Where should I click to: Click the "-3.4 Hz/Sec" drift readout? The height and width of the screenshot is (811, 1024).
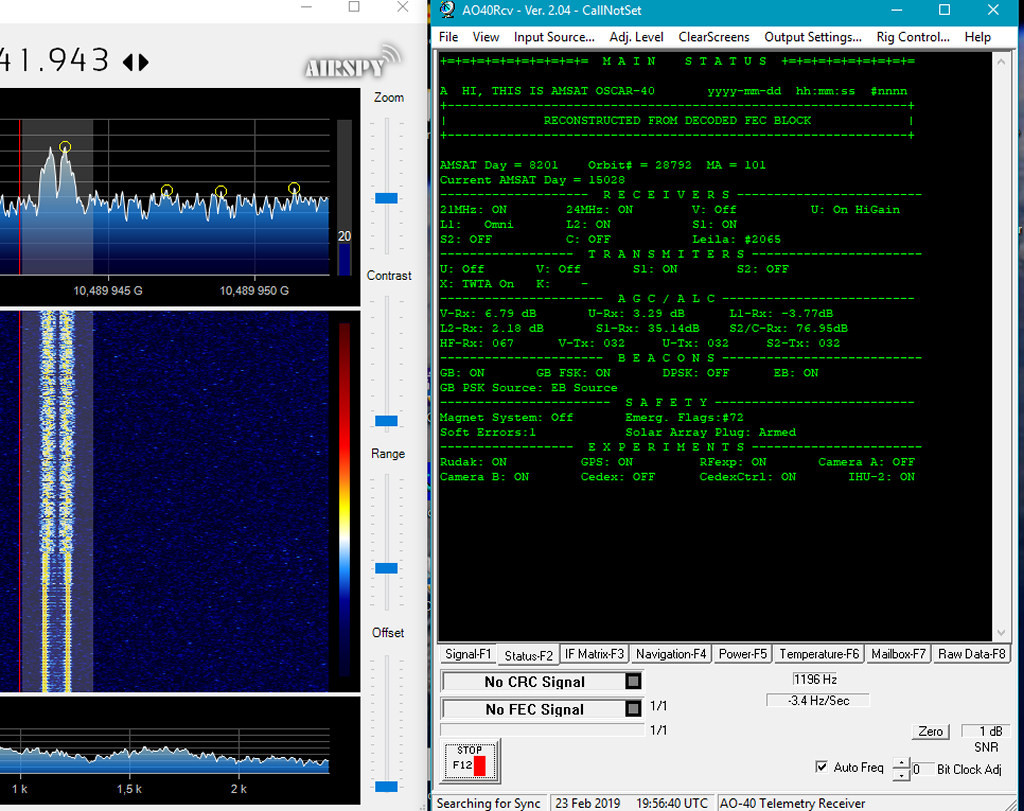818,701
